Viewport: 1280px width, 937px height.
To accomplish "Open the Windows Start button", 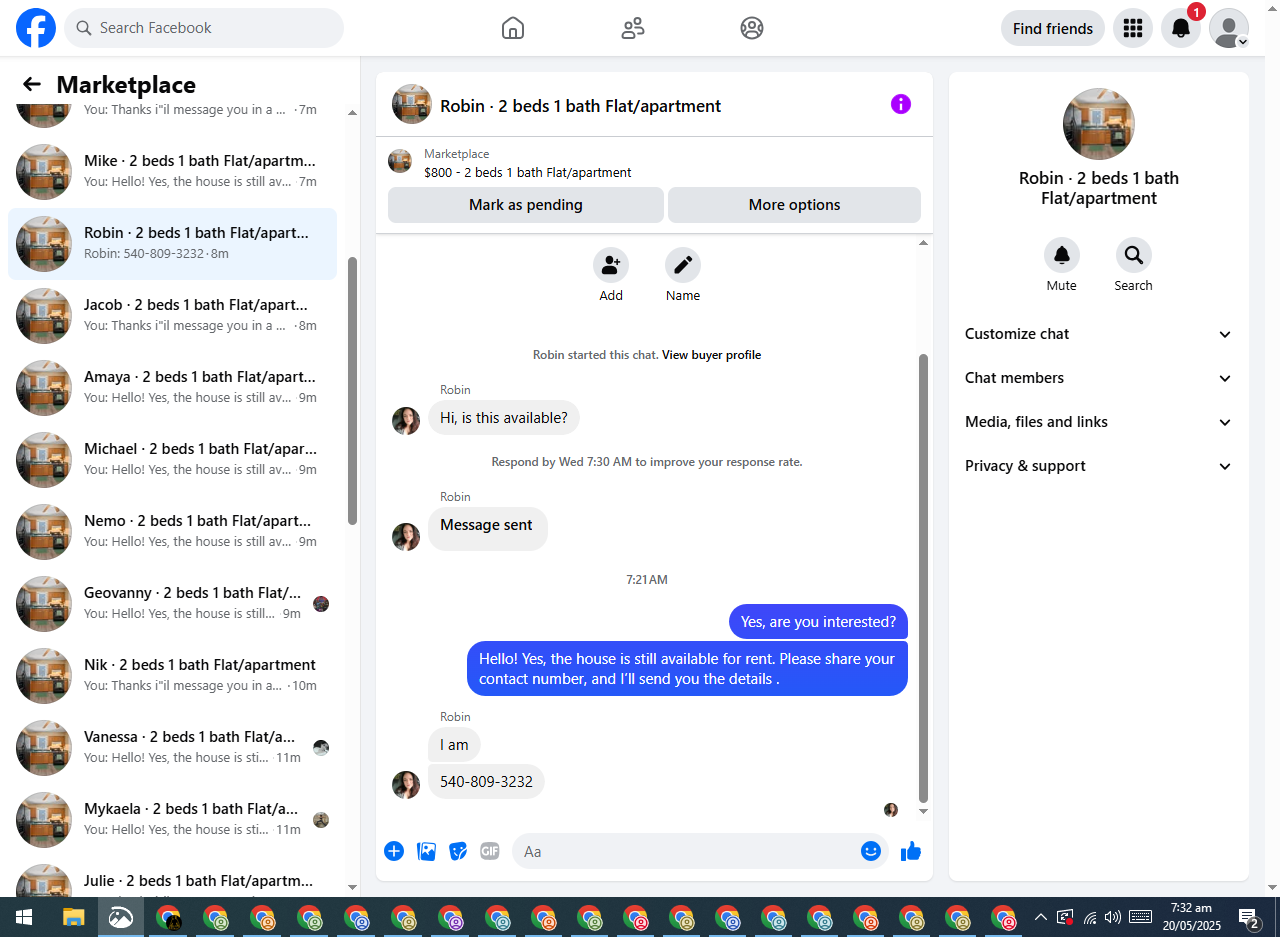I will click(23, 917).
